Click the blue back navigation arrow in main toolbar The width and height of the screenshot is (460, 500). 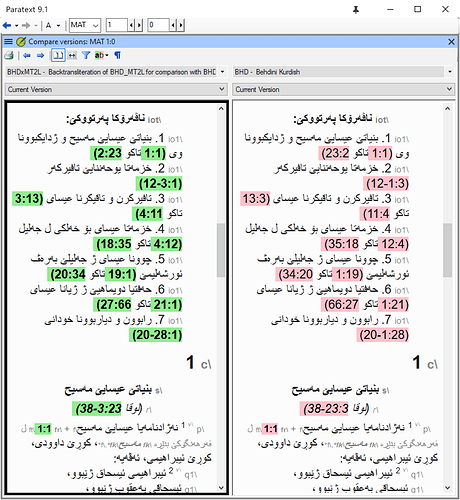click(x=7, y=25)
